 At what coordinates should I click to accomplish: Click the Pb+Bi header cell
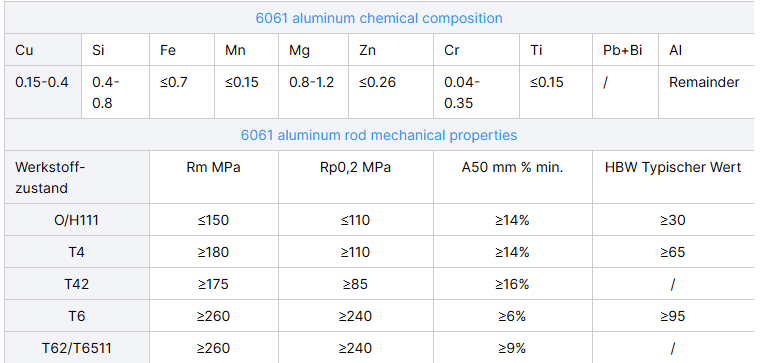(x=625, y=50)
